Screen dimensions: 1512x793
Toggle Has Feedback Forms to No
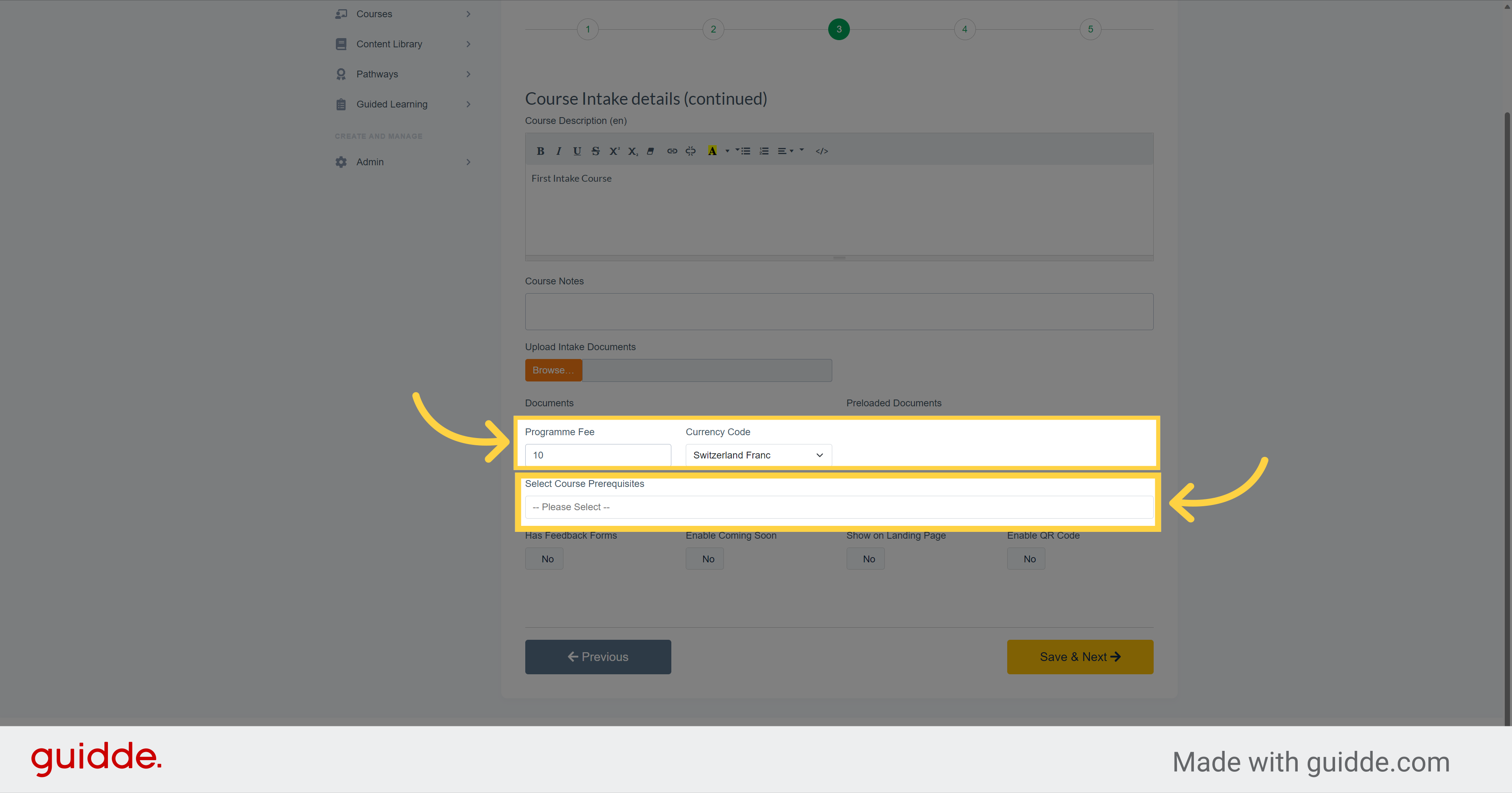(546, 558)
